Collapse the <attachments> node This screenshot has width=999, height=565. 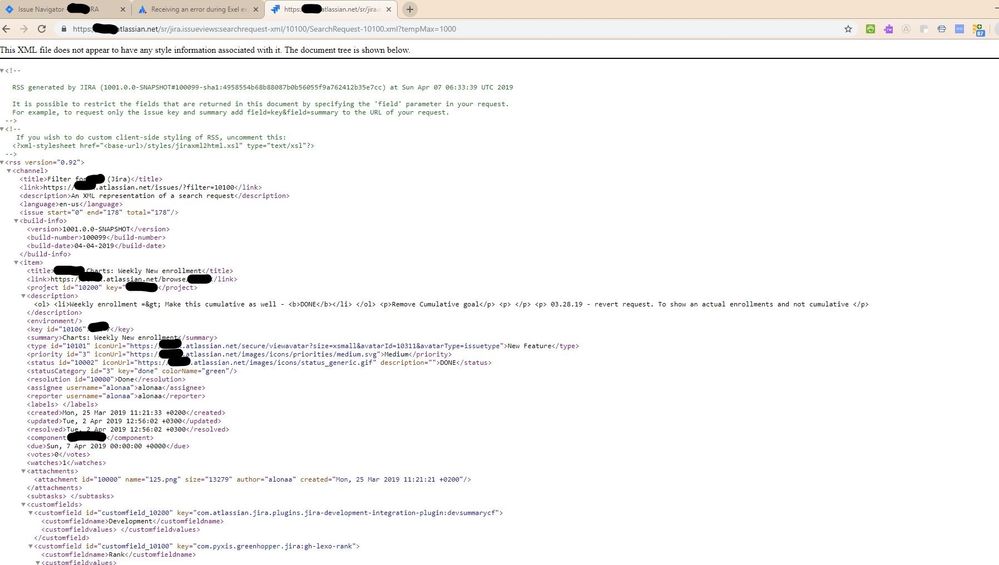pos(24,471)
